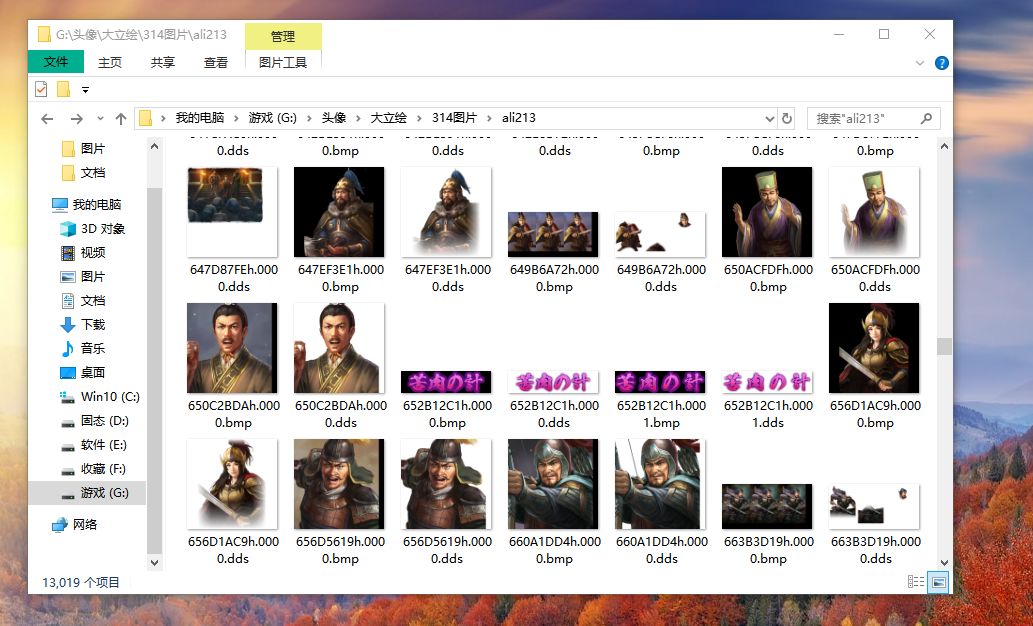The width and height of the screenshot is (1033, 626).
Task: Click 314图片 breadcrumb in address bar
Action: (454, 118)
